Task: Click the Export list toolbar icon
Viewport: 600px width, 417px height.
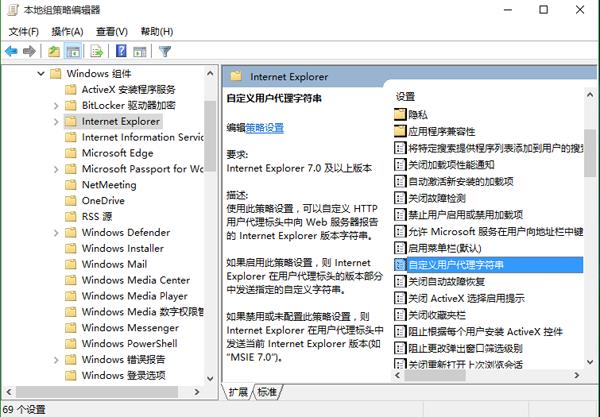Action: click(x=96, y=51)
